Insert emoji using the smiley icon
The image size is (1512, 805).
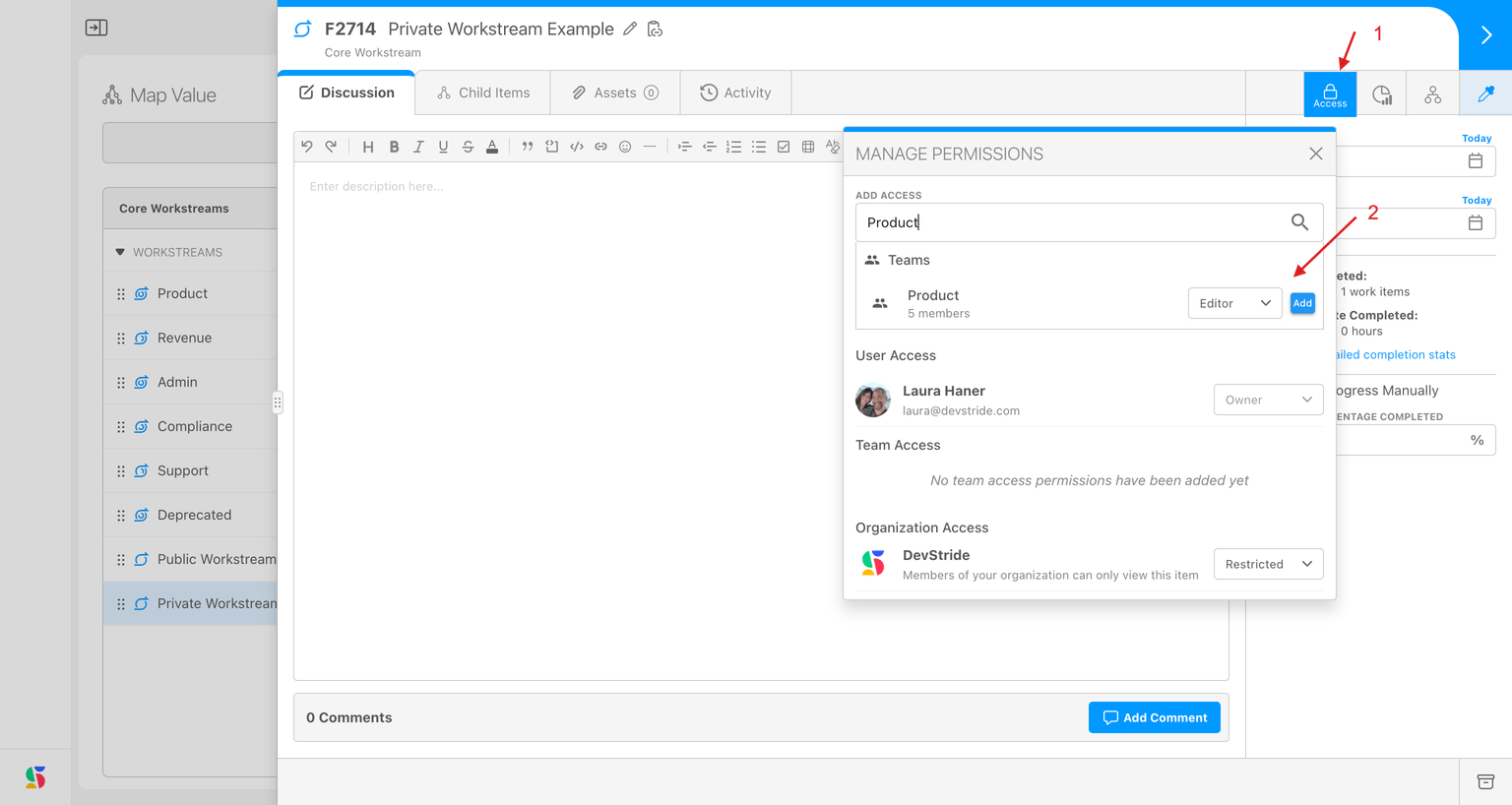click(625, 147)
